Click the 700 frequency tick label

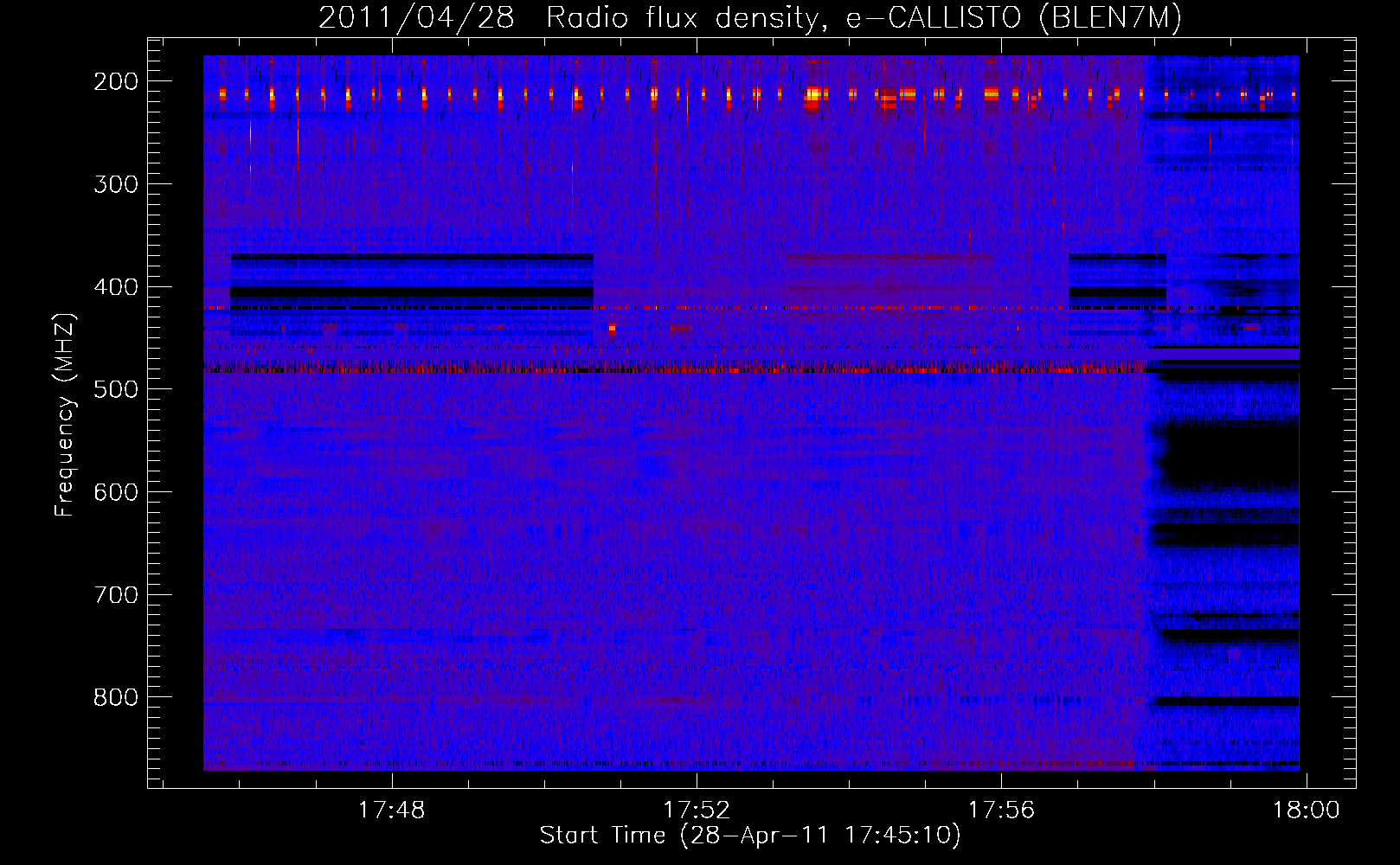coord(115,595)
